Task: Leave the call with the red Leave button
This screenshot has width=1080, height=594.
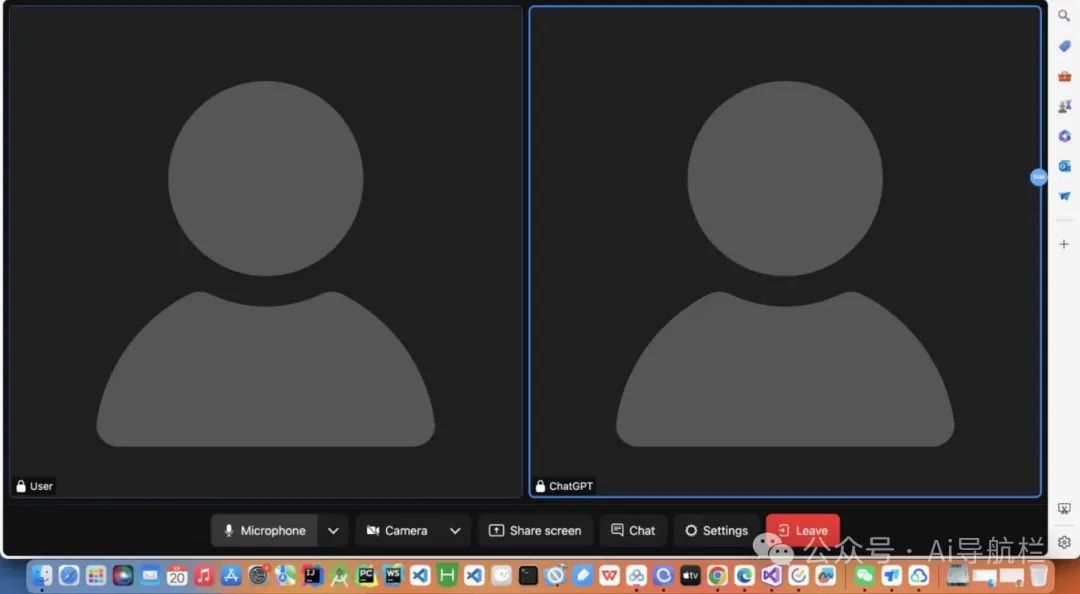Action: 802,531
